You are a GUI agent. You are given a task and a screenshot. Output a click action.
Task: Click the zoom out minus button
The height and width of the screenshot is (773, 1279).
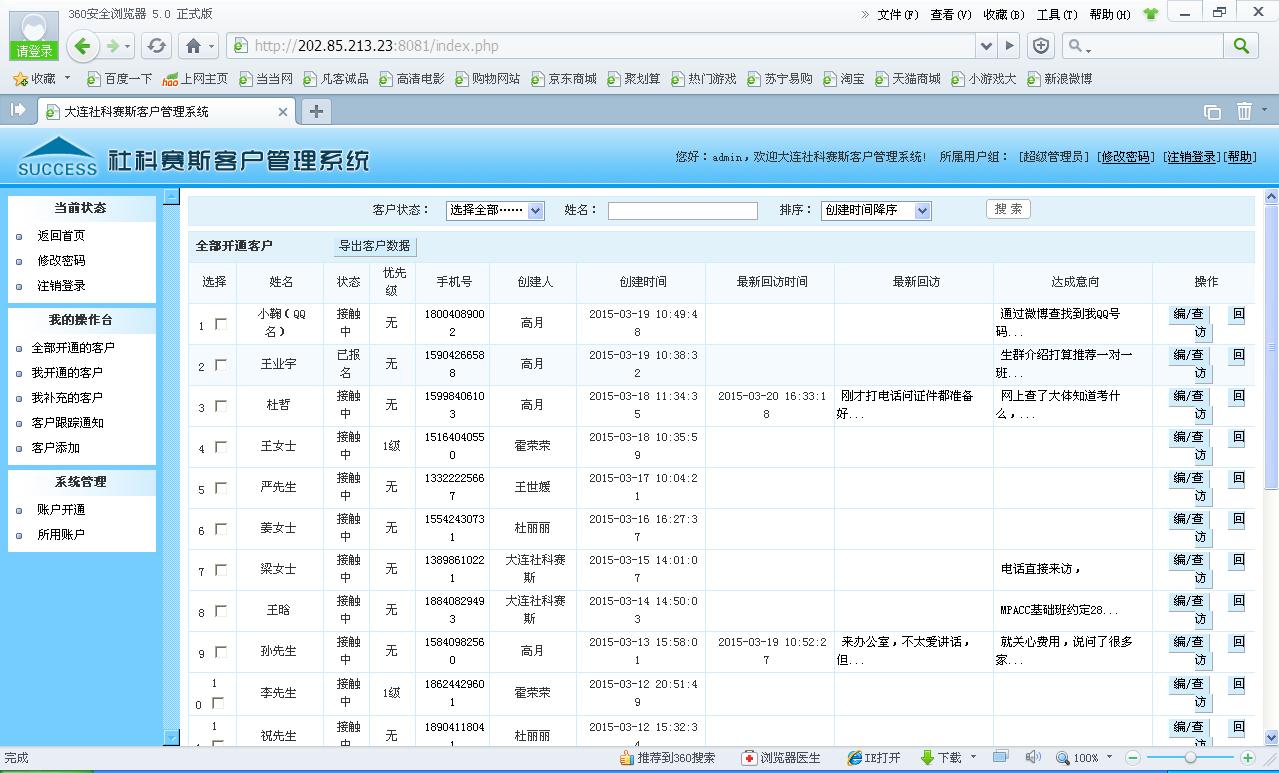coord(1133,758)
